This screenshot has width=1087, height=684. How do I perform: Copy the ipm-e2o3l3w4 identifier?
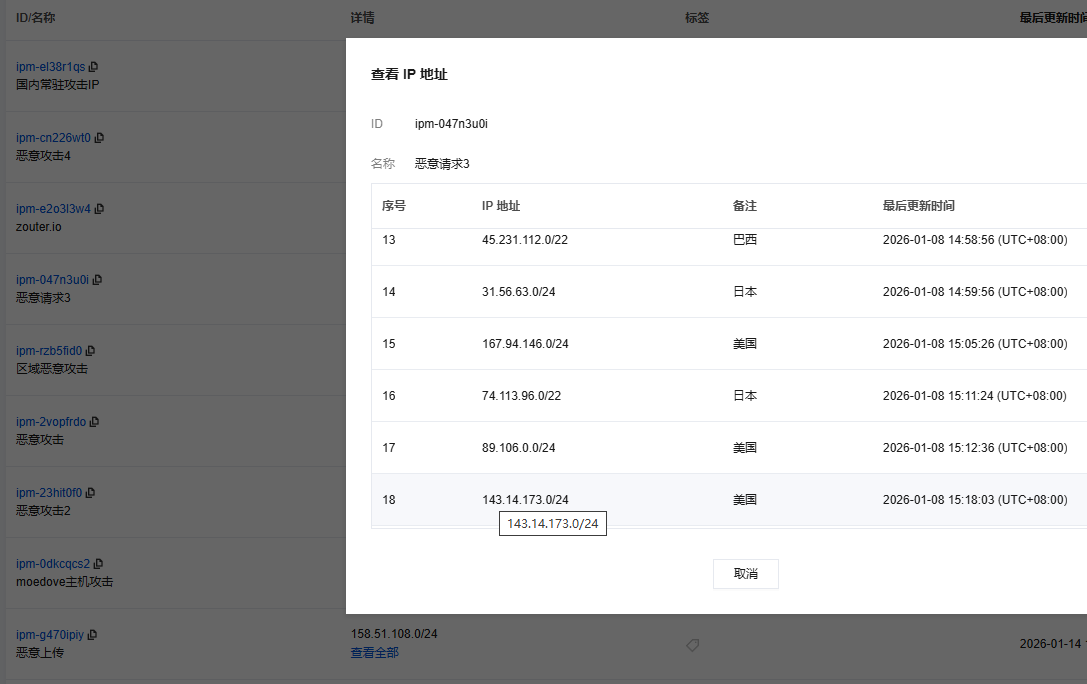pyautogui.click(x=99, y=209)
